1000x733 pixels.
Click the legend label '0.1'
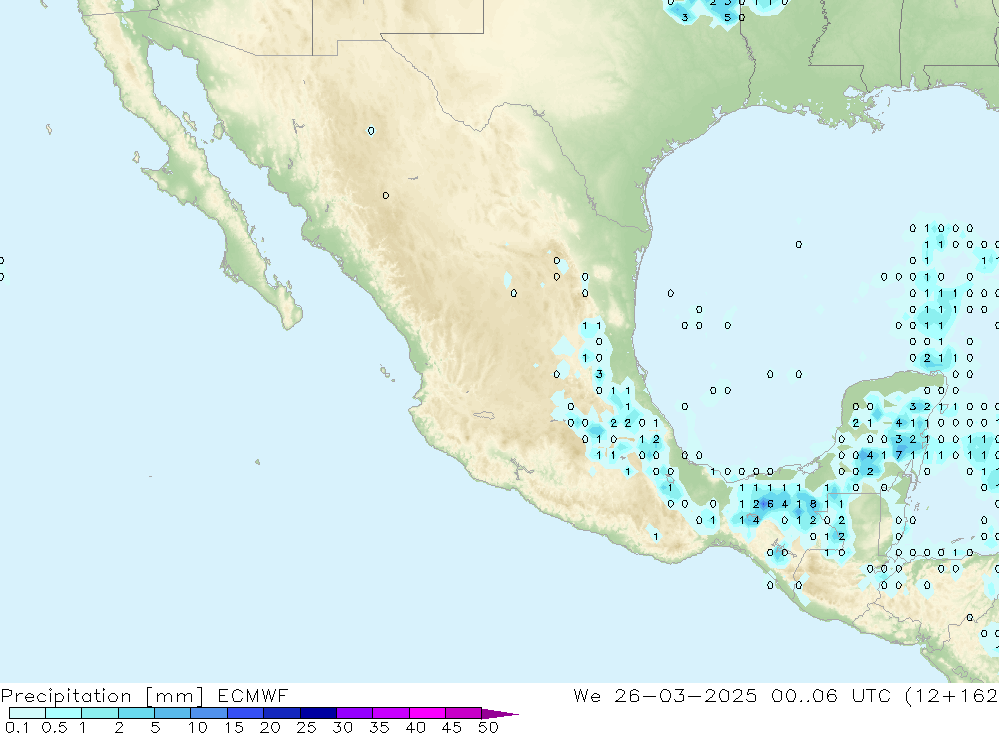17,727
